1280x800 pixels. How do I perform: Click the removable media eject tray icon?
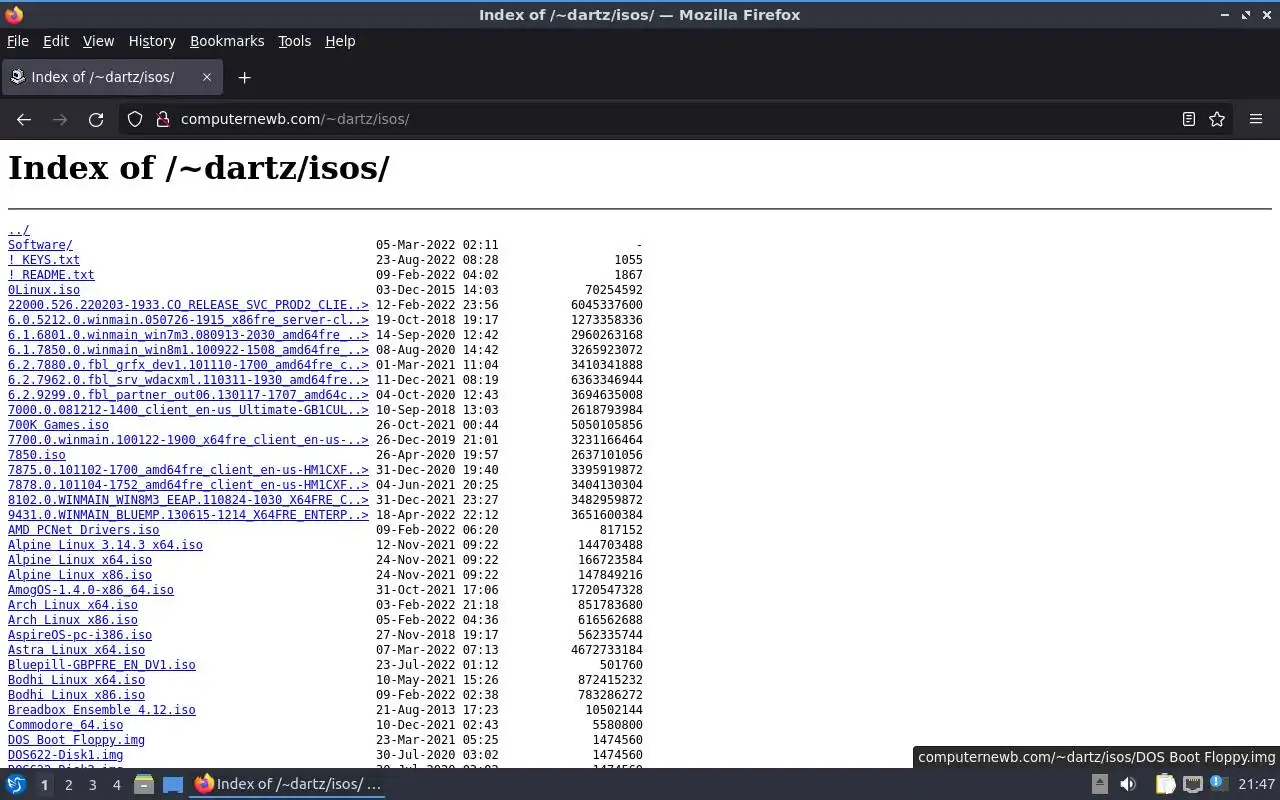tap(1099, 785)
